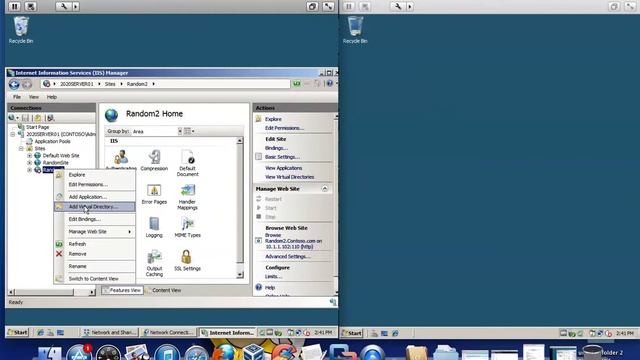Click the connection globe icon in Connections toolbar
Image resolution: width=640 pixels, height=360 pixels.
(x=12, y=118)
